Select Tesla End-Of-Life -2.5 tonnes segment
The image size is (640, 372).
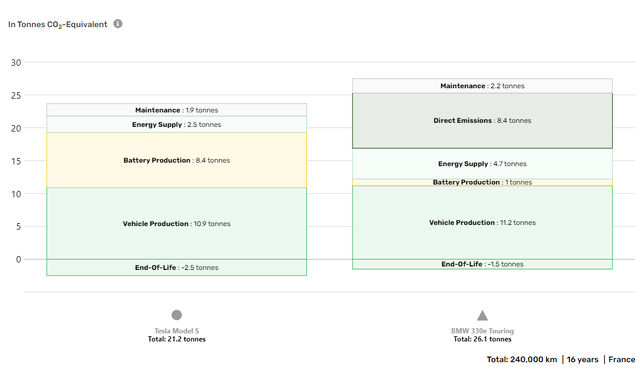pos(176,267)
